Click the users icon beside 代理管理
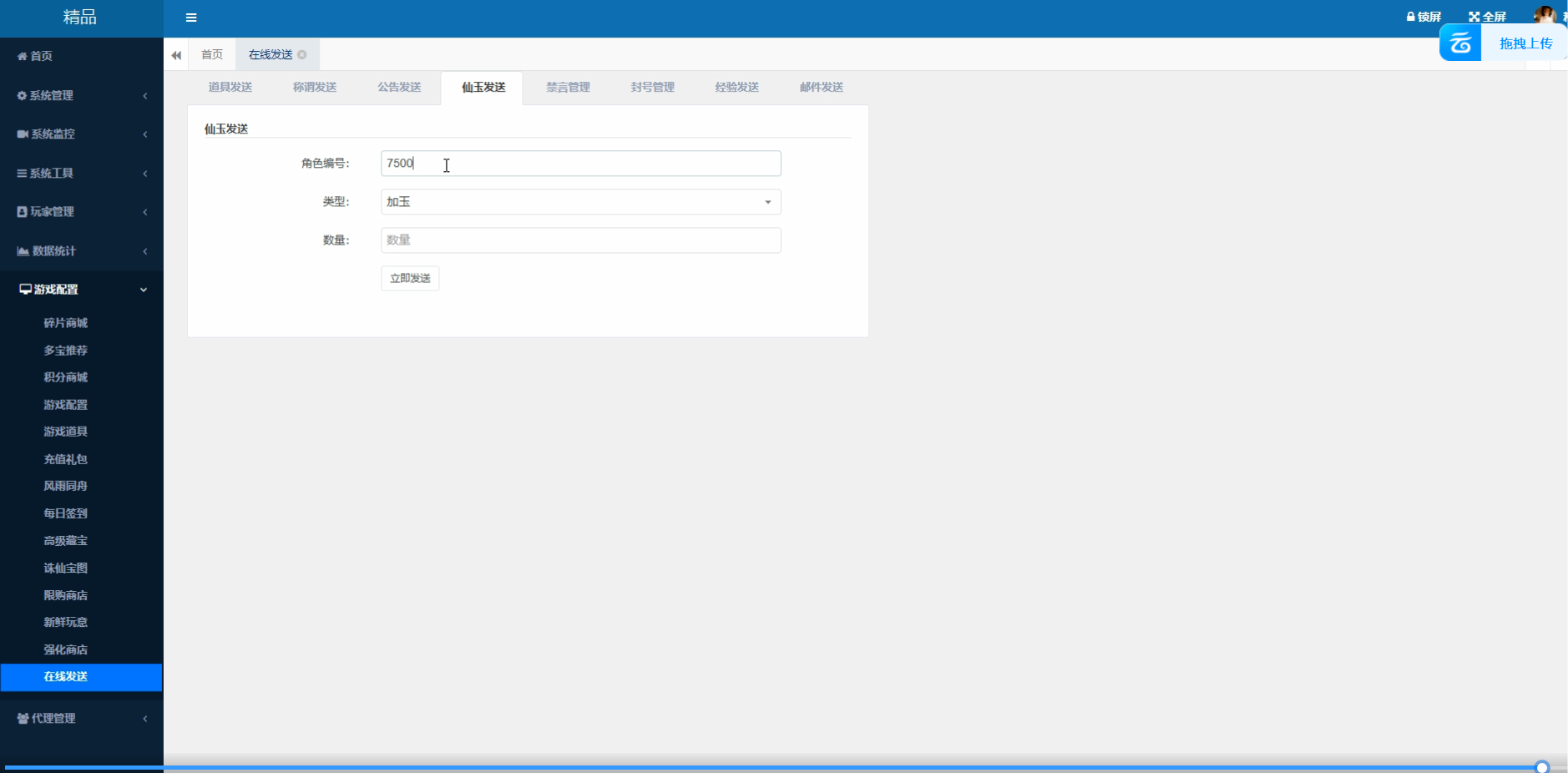Image resolution: width=1568 pixels, height=773 pixels. click(x=23, y=718)
